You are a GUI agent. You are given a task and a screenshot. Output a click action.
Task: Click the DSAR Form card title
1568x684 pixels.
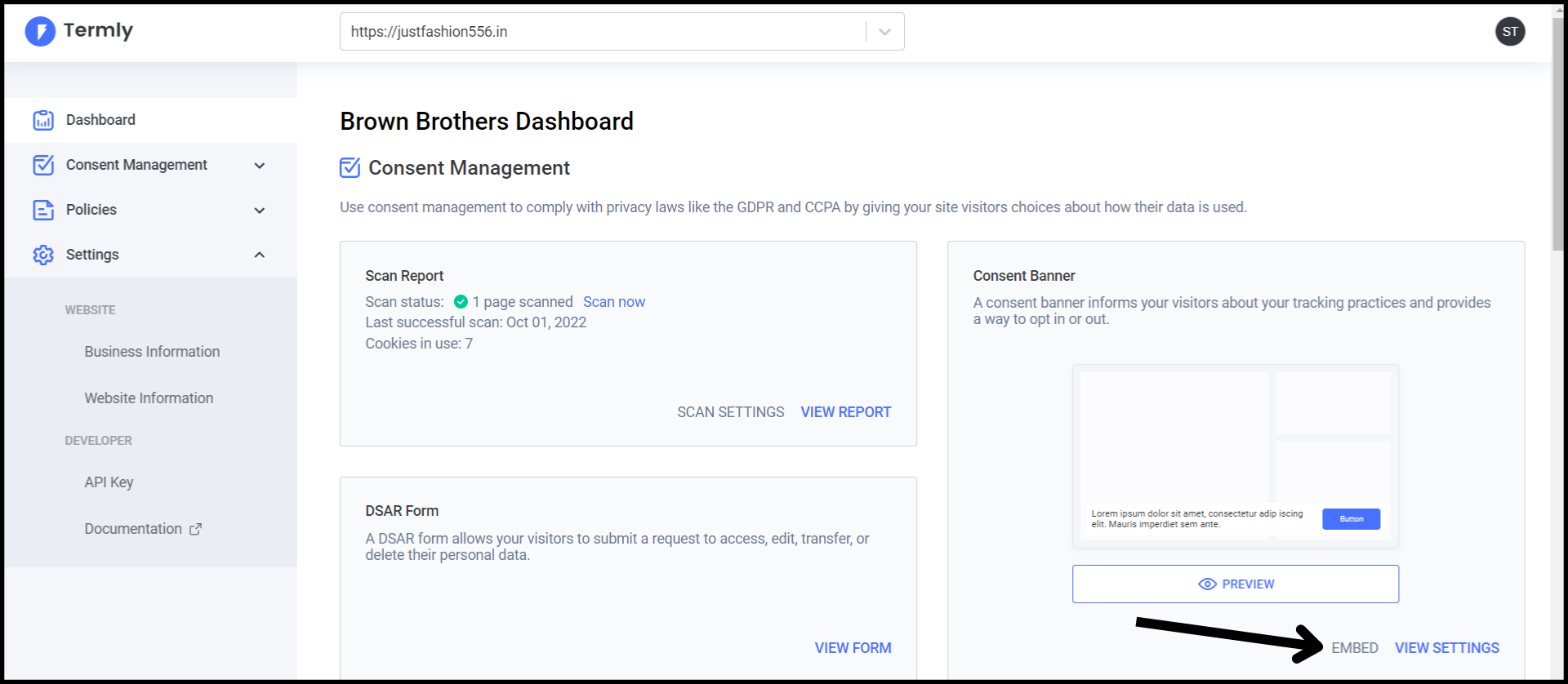[x=402, y=511]
